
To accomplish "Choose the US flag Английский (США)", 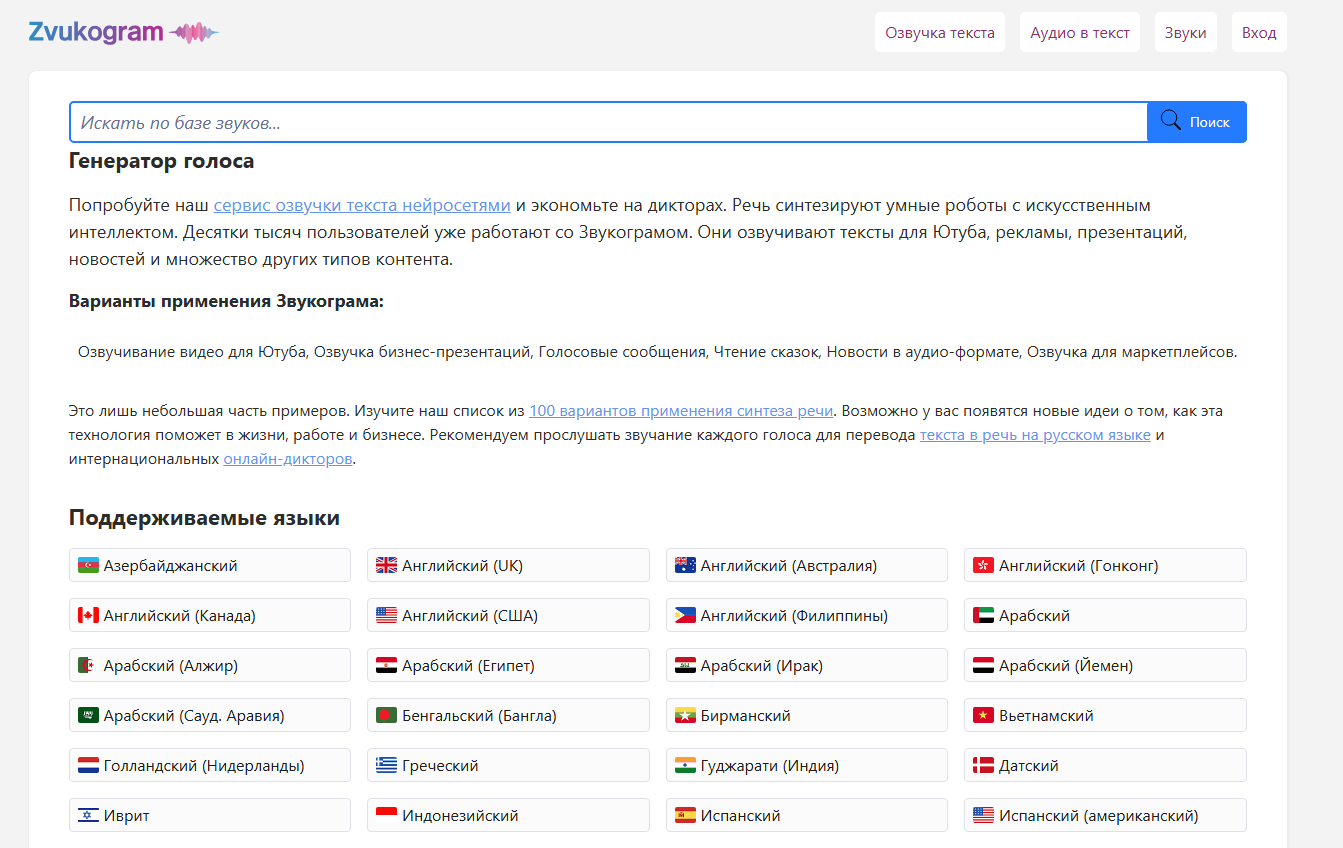I will (507, 615).
